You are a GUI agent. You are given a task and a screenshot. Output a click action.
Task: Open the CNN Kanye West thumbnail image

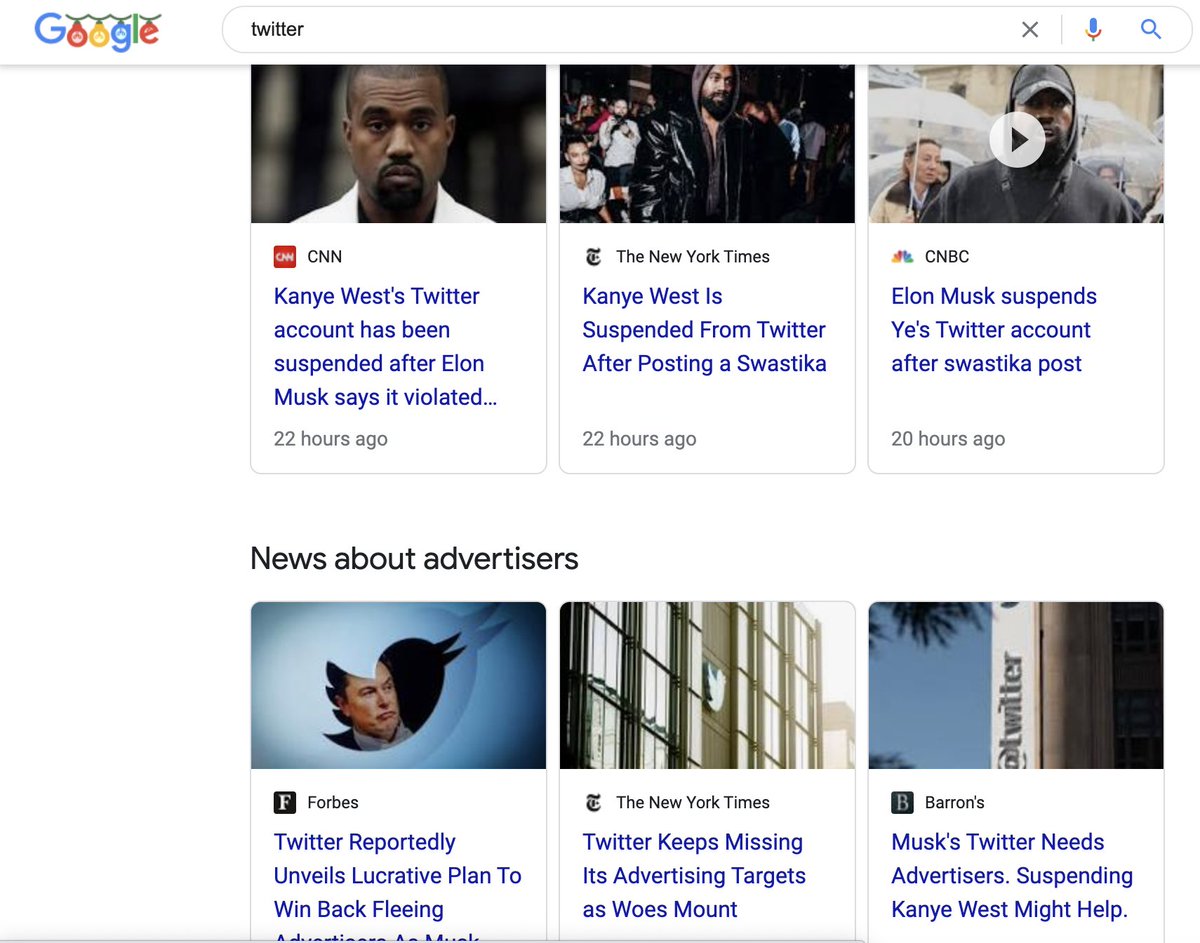tap(398, 144)
